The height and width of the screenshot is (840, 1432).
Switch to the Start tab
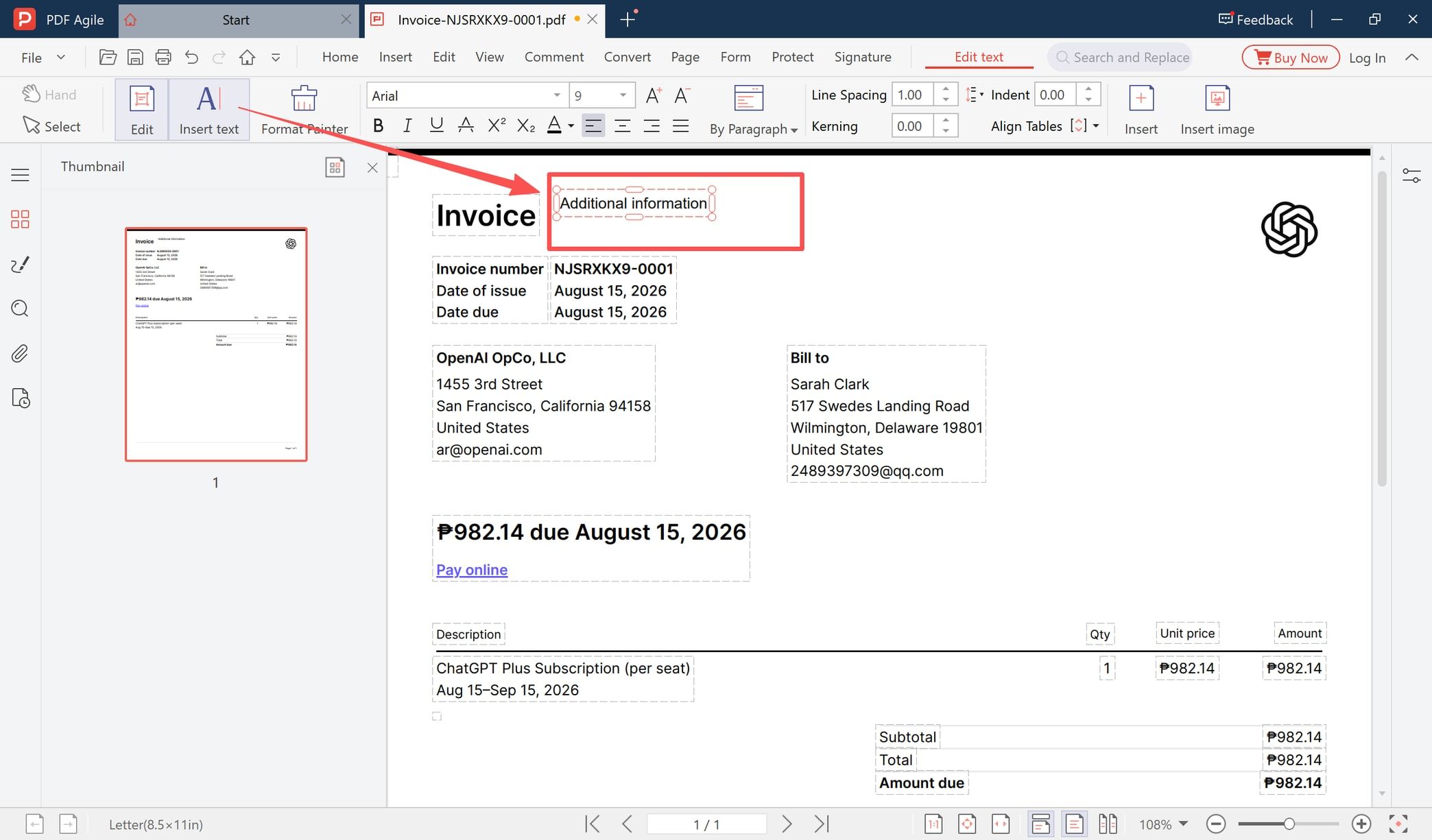[236, 20]
